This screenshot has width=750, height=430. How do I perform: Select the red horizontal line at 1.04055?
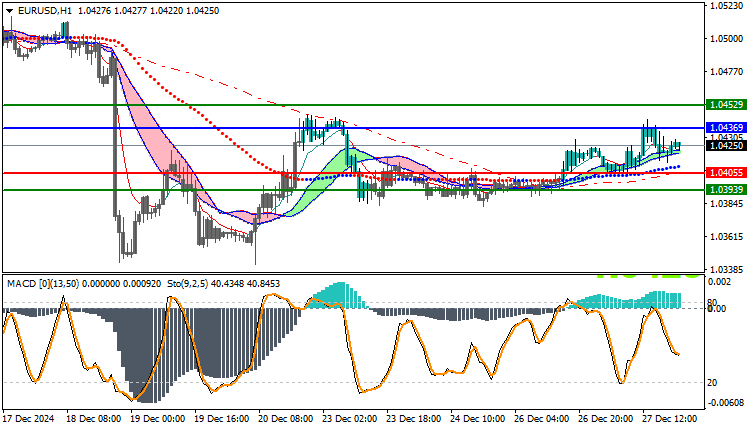click(353, 173)
